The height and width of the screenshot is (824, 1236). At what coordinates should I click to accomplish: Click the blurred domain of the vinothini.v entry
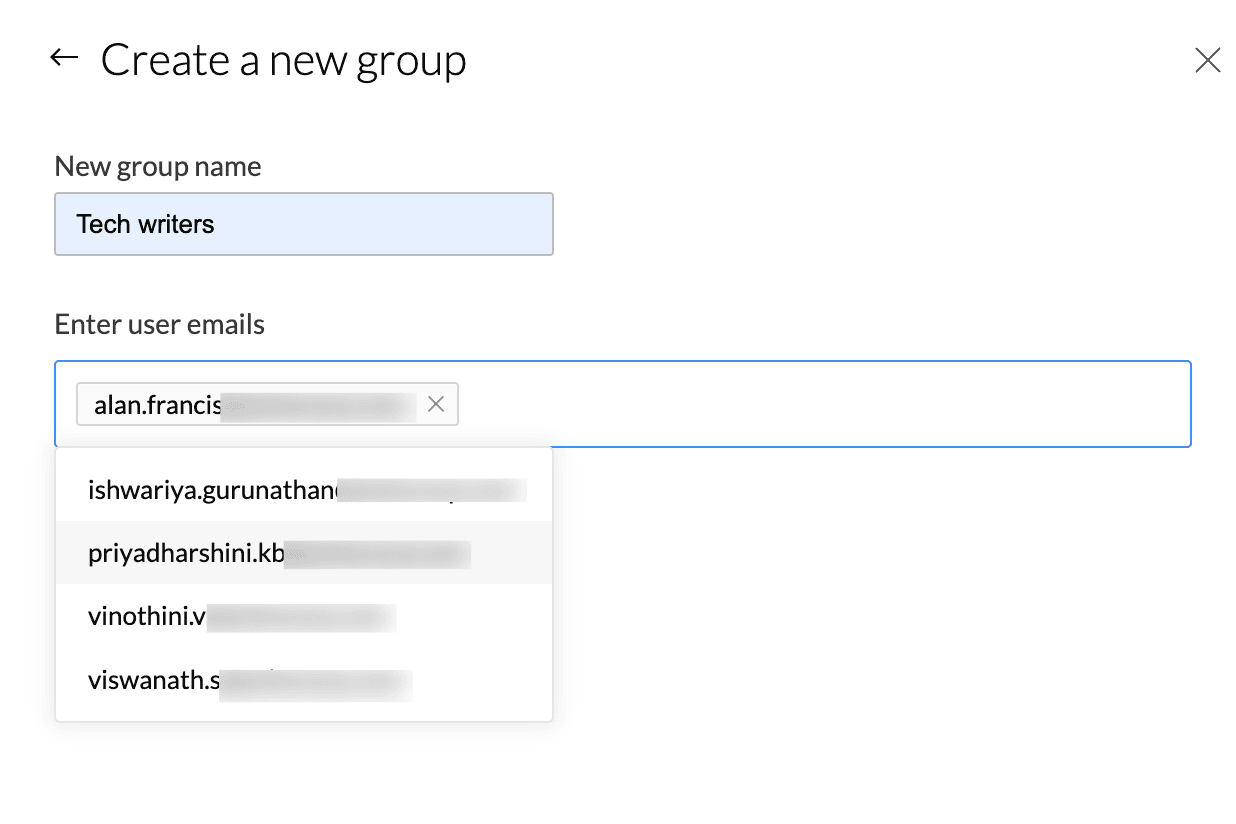click(300, 618)
